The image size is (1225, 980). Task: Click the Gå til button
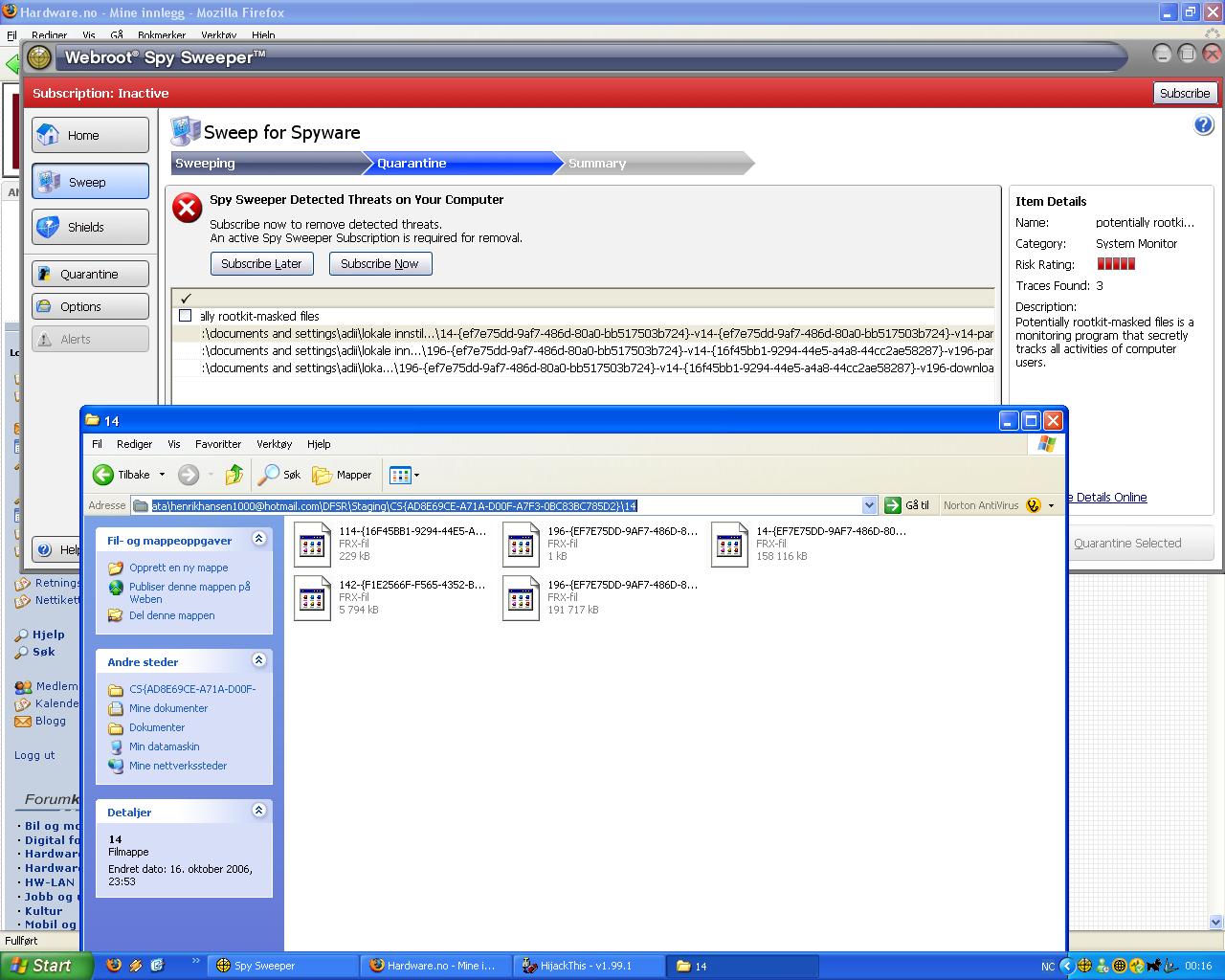(x=906, y=505)
